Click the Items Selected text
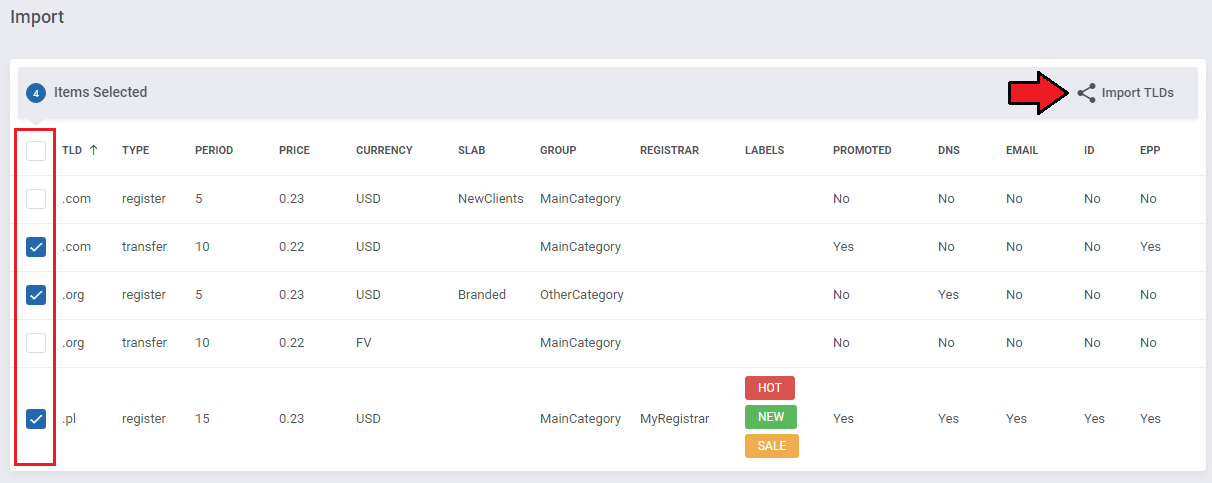Viewport: 1212px width, 483px height. pos(101,92)
